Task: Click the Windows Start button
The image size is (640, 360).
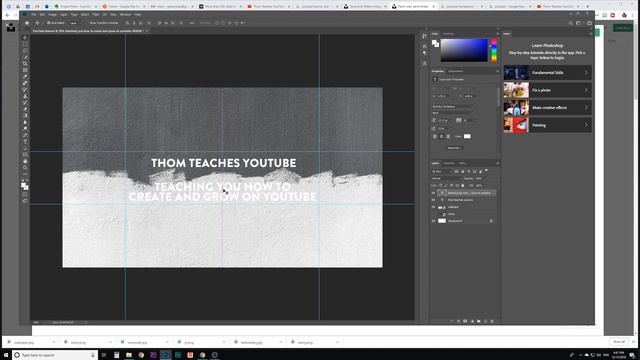Action: click(x=6, y=355)
